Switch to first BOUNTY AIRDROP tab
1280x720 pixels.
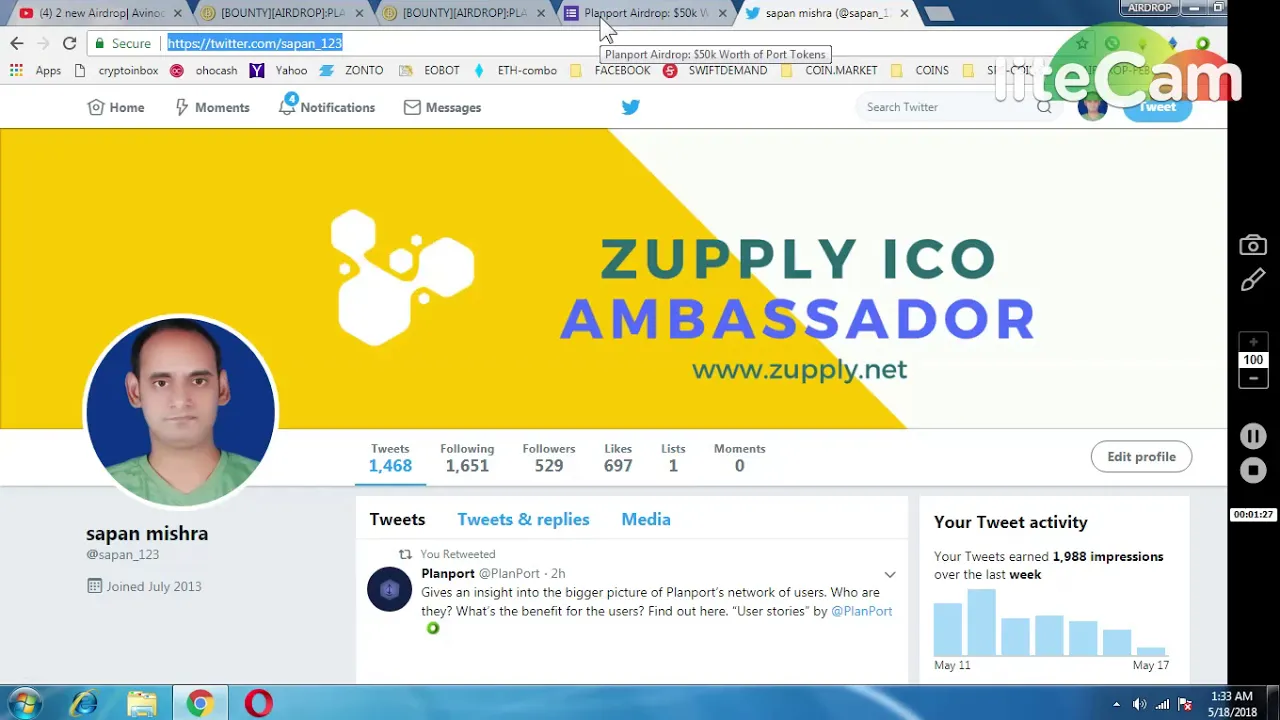click(x=280, y=13)
